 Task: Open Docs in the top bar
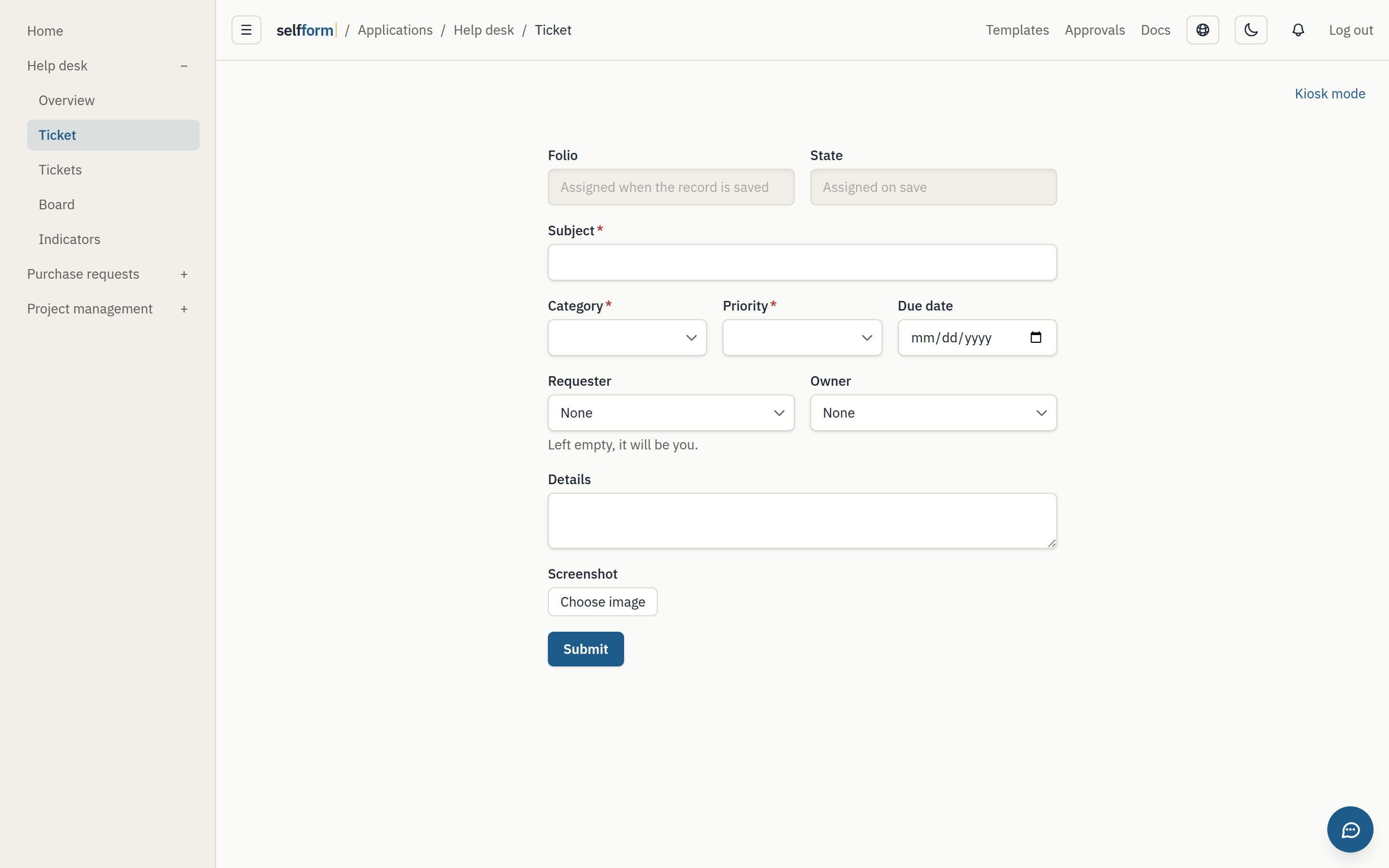coord(1156,30)
